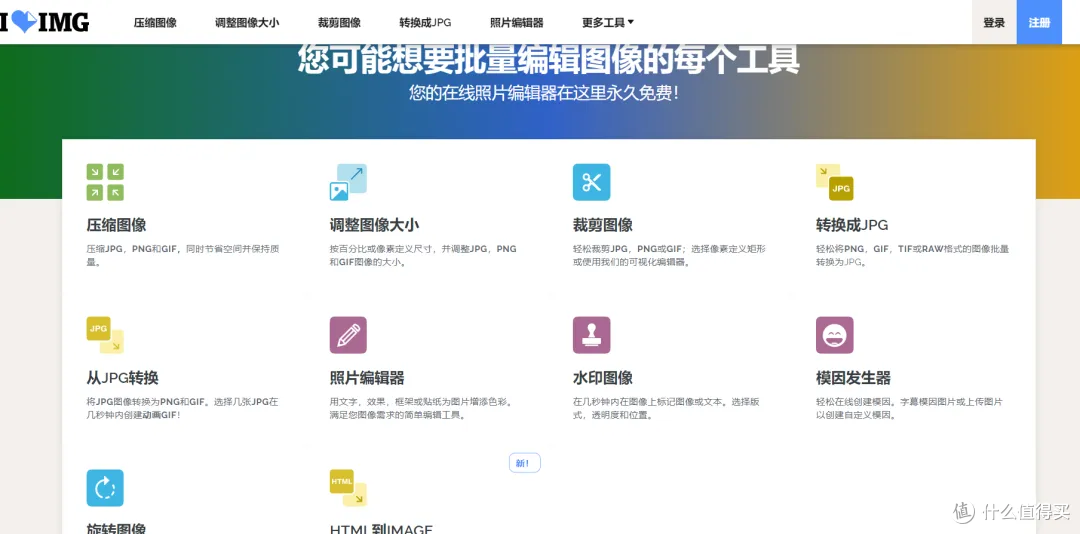
Task: Click the scissors Crop Image icon
Action: [x=591, y=182]
